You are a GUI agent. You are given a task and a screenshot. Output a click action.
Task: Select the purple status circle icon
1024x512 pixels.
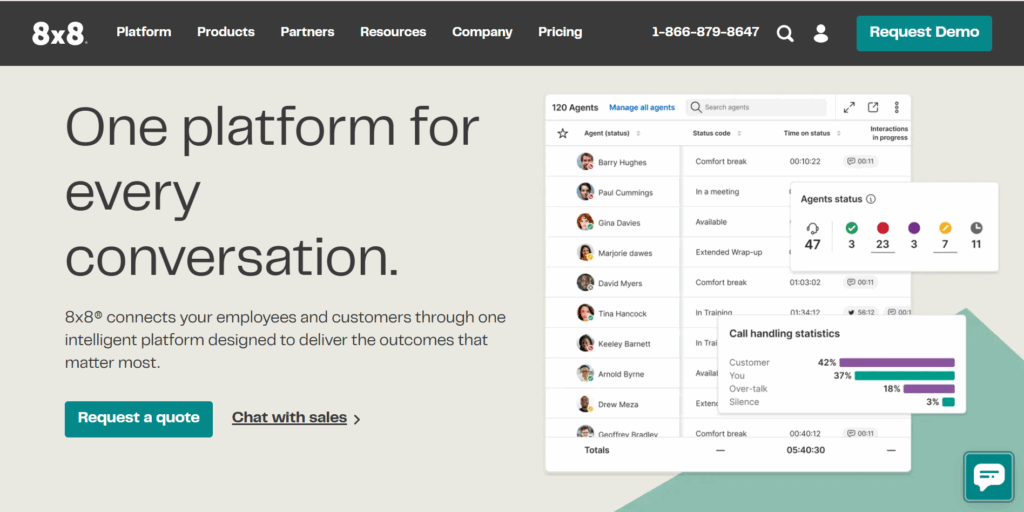coord(914,228)
